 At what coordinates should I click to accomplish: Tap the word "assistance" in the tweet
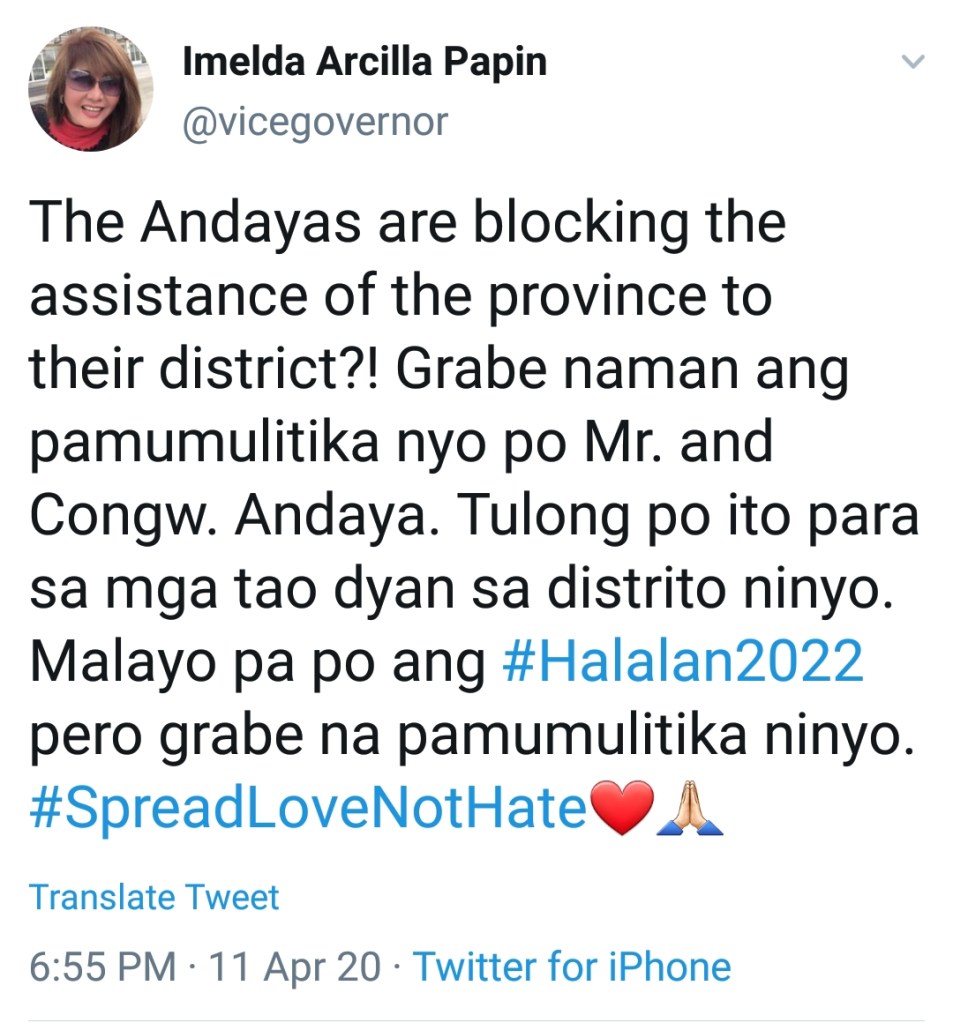(169, 295)
